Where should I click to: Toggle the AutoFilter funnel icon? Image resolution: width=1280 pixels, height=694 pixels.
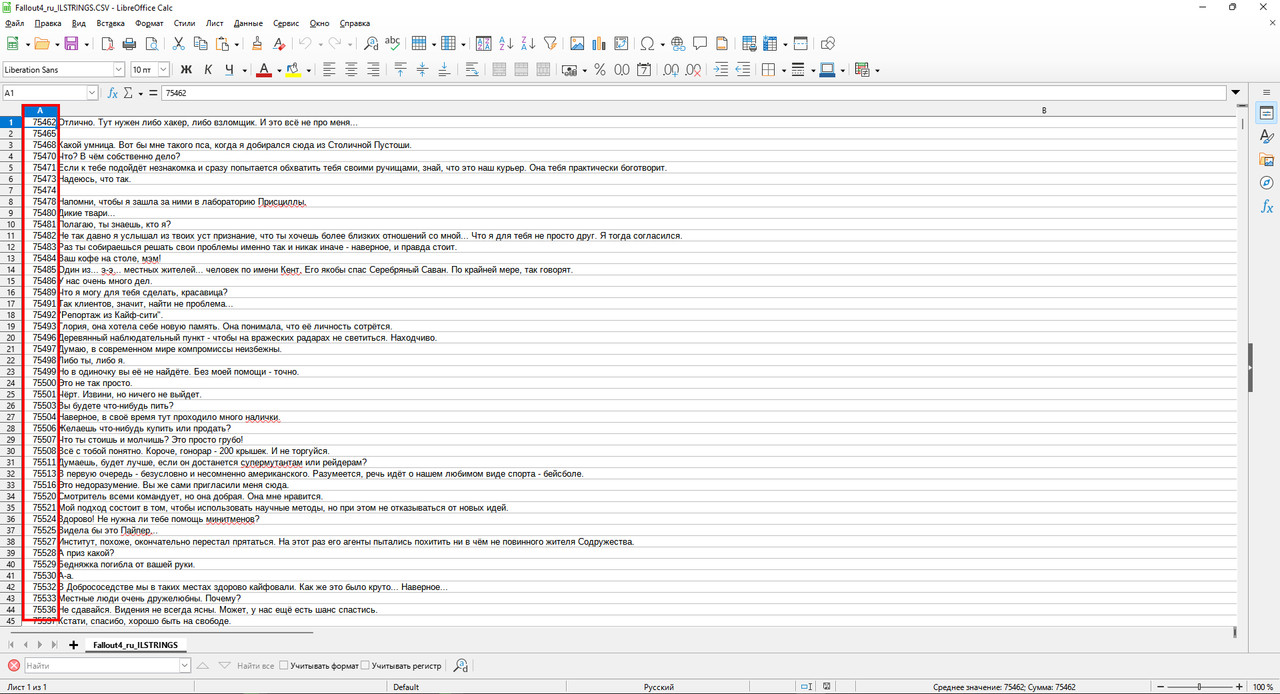pos(550,44)
